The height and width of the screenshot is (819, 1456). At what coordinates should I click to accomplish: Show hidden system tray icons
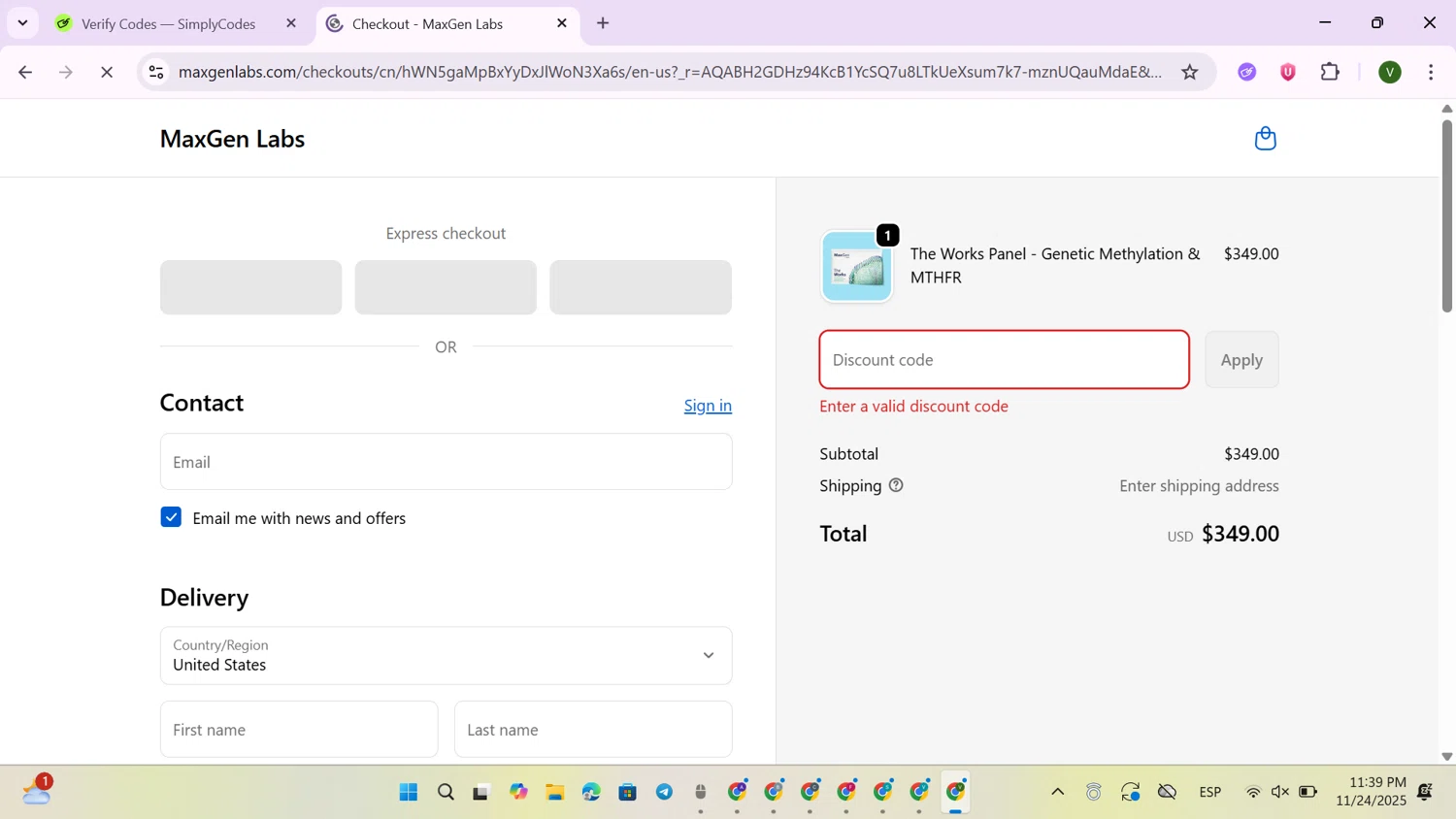(x=1058, y=792)
